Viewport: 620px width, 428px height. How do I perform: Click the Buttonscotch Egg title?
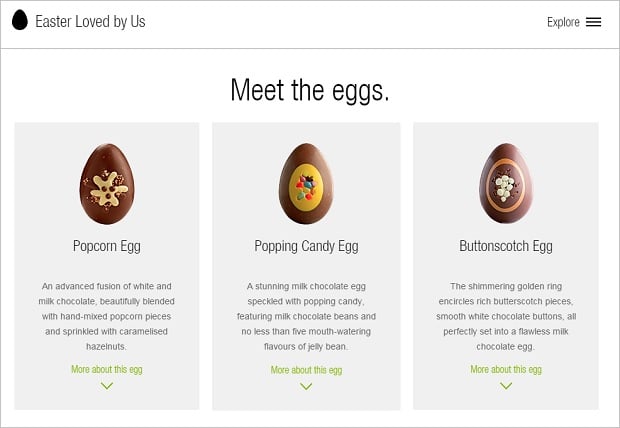pyautogui.click(x=506, y=246)
